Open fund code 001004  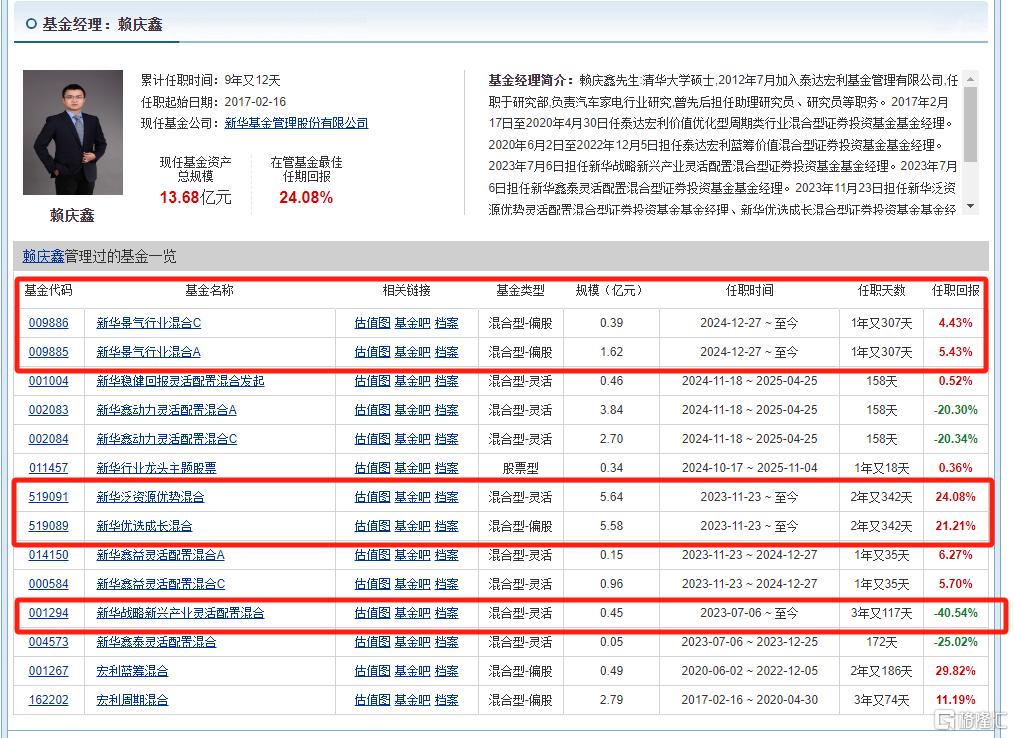click(x=49, y=381)
